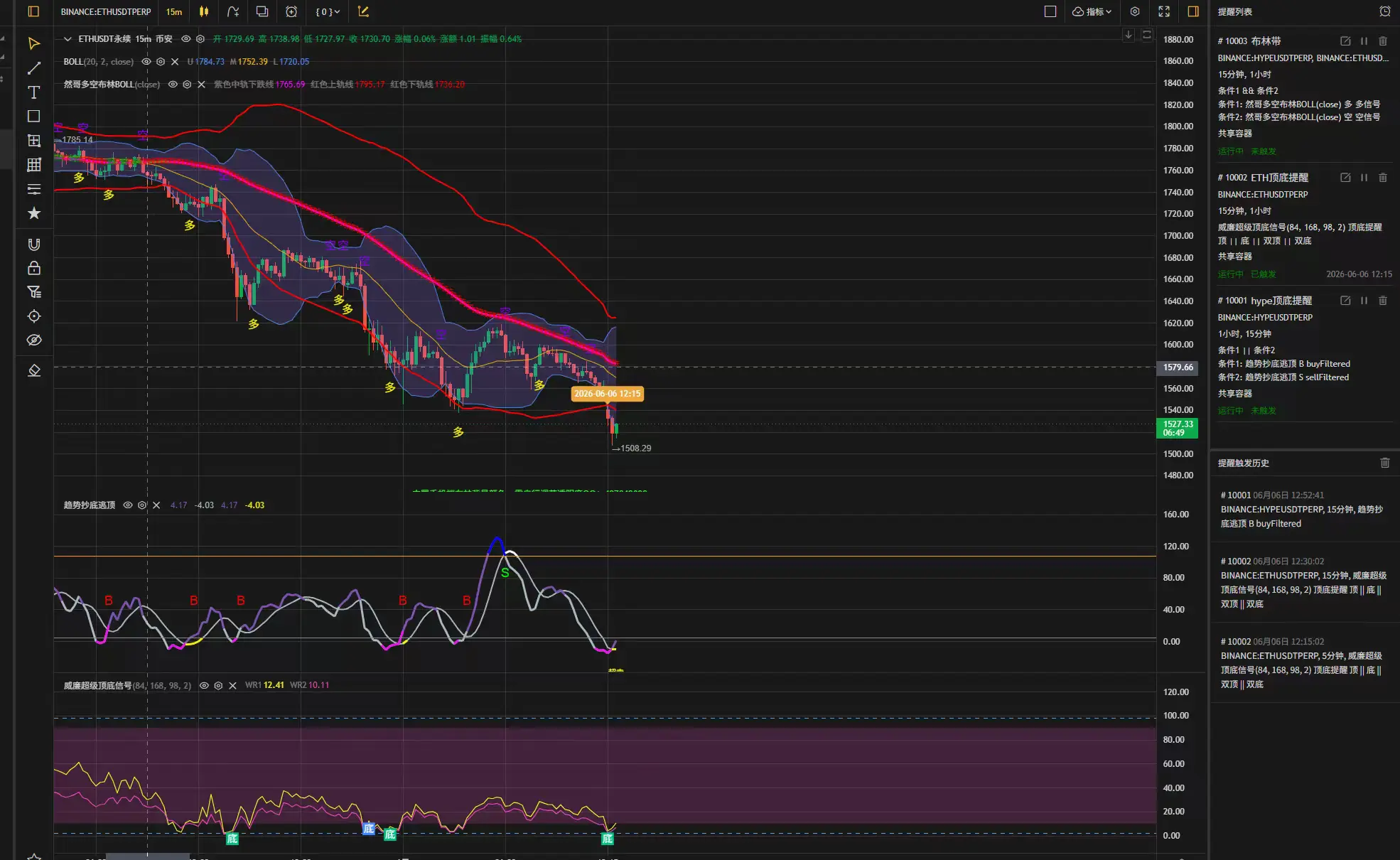
Task: Select the square layout icon in top bar
Action: coord(1050,11)
